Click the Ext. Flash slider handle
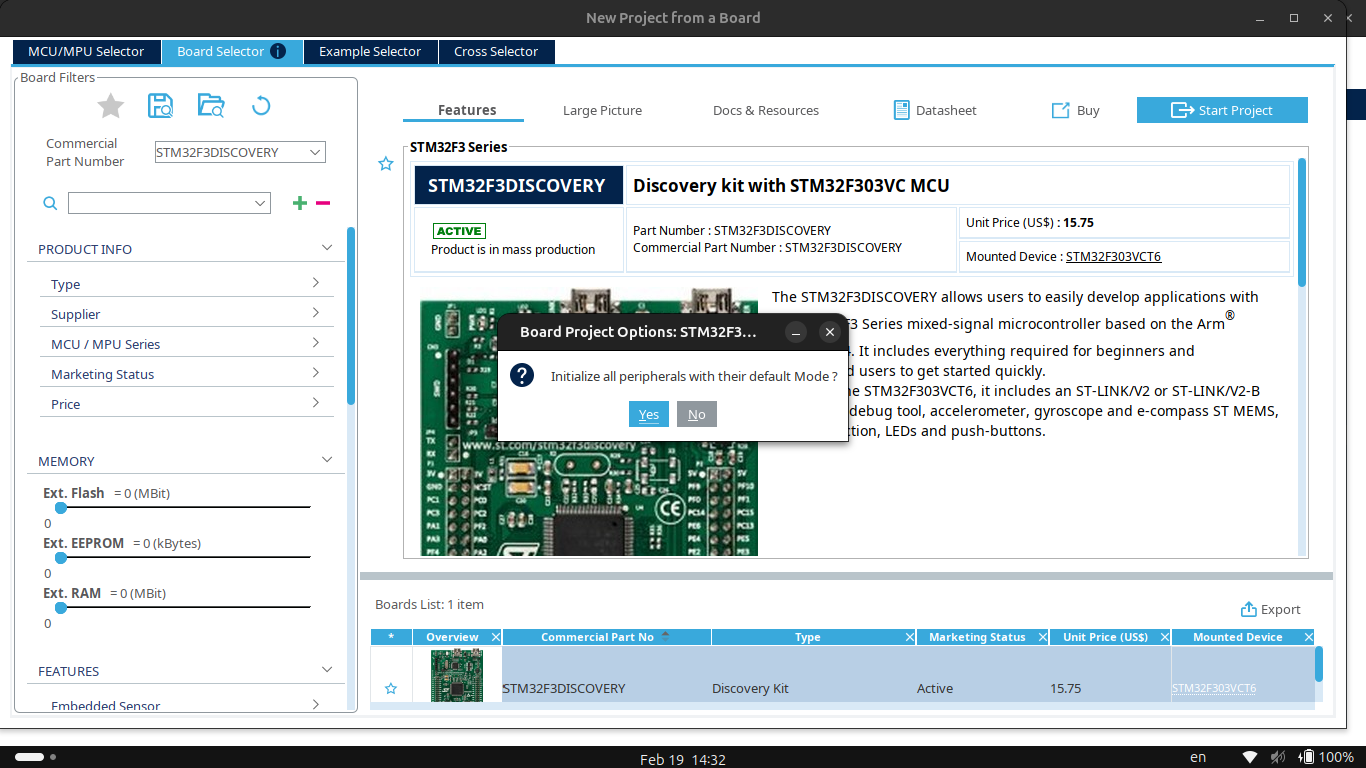Screen dimensions: 1366x768 60,508
